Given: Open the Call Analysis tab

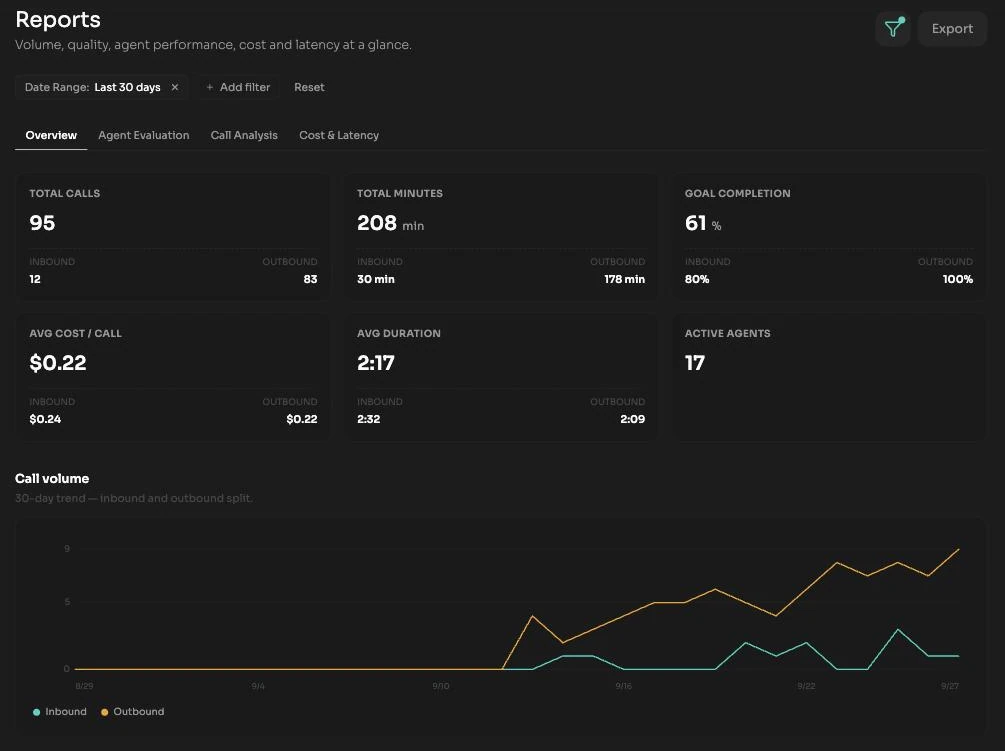Looking at the screenshot, I should pyautogui.click(x=244, y=135).
